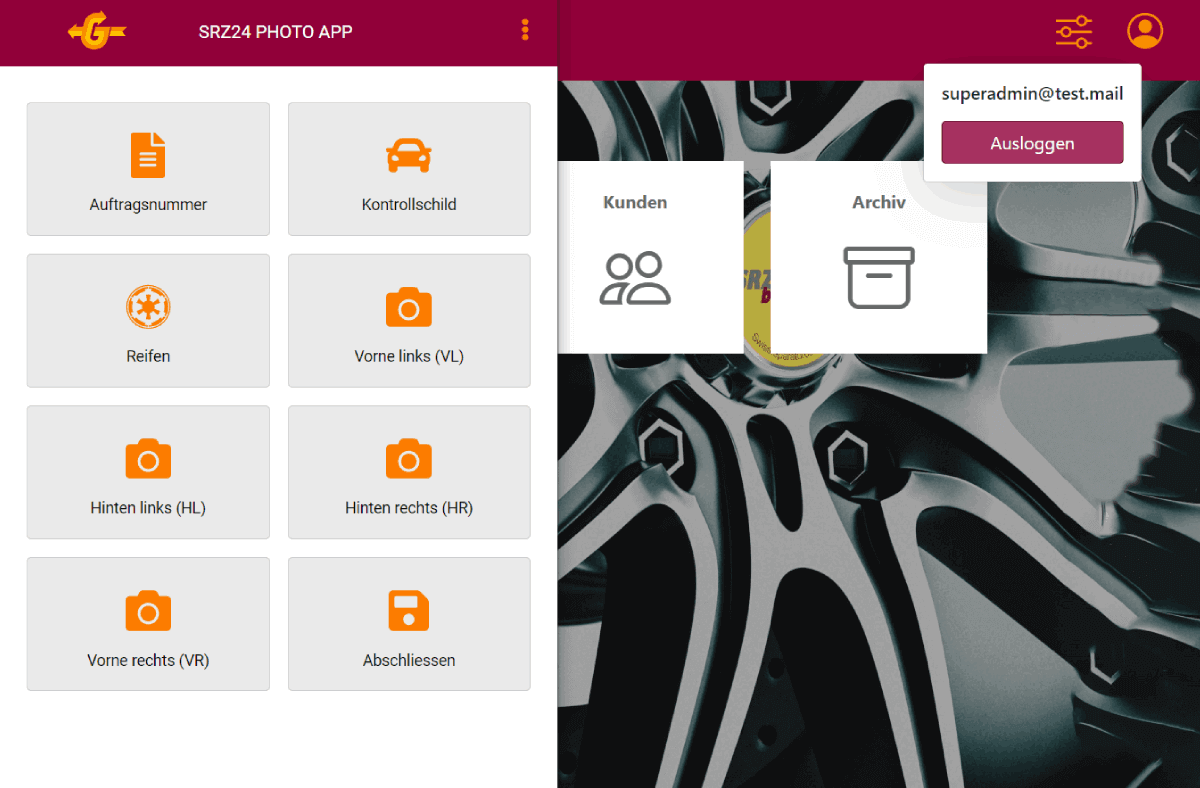Select the Reifen wheel icon

pos(148,307)
